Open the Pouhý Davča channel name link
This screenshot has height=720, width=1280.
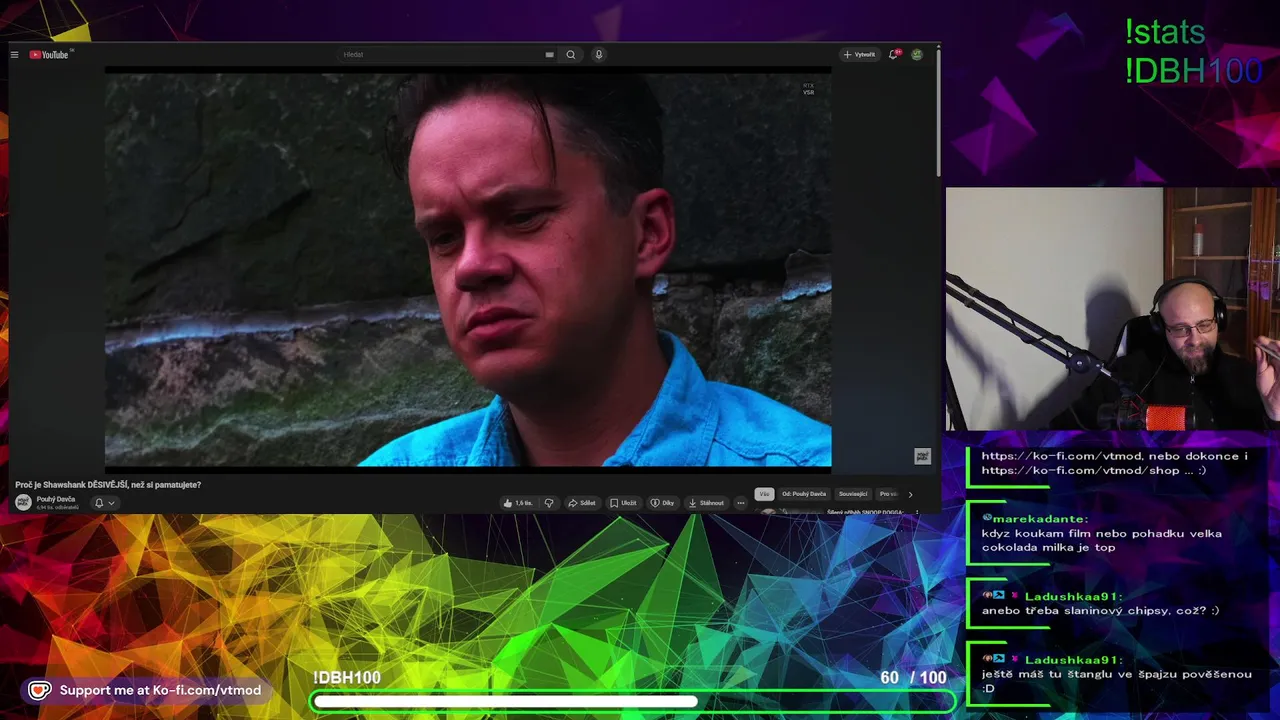tap(56, 499)
